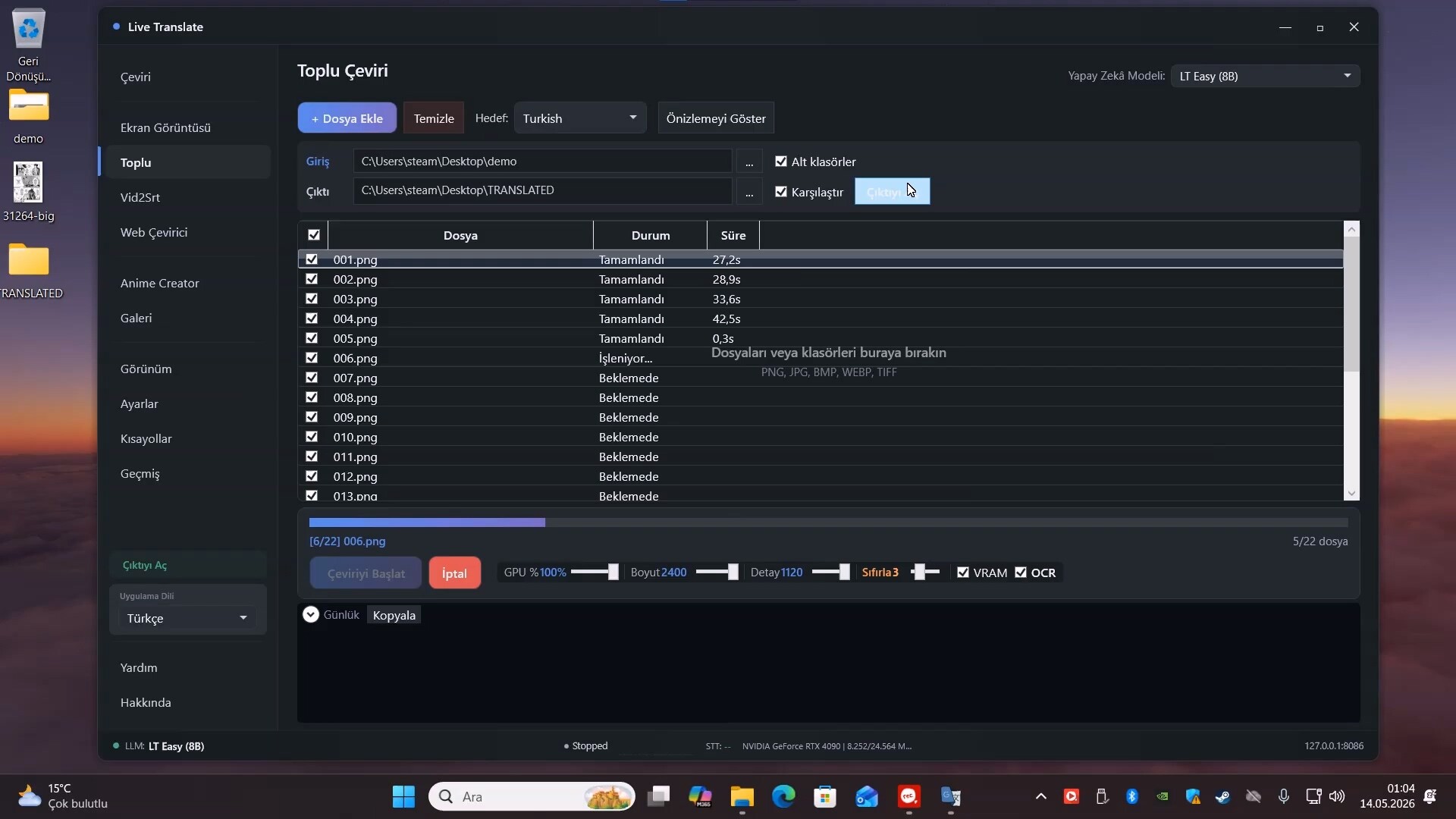The height and width of the screenshot is (819, 1456).
Task: Open the Yapay Zekâ Modeli dropdown
Action: (1265, 76)
